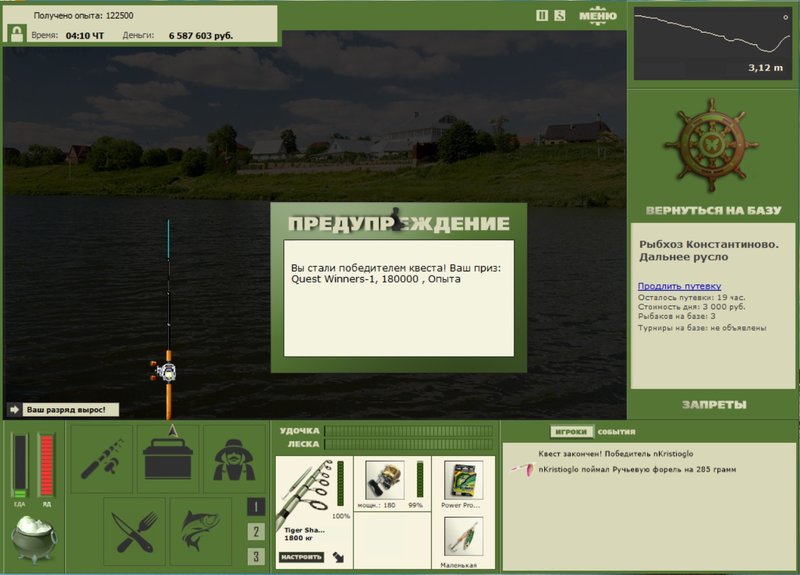Click the 'Продлить путевку' link
This screenshot has width=800, height=575.
pyautogui.click(x=679, y=286)
